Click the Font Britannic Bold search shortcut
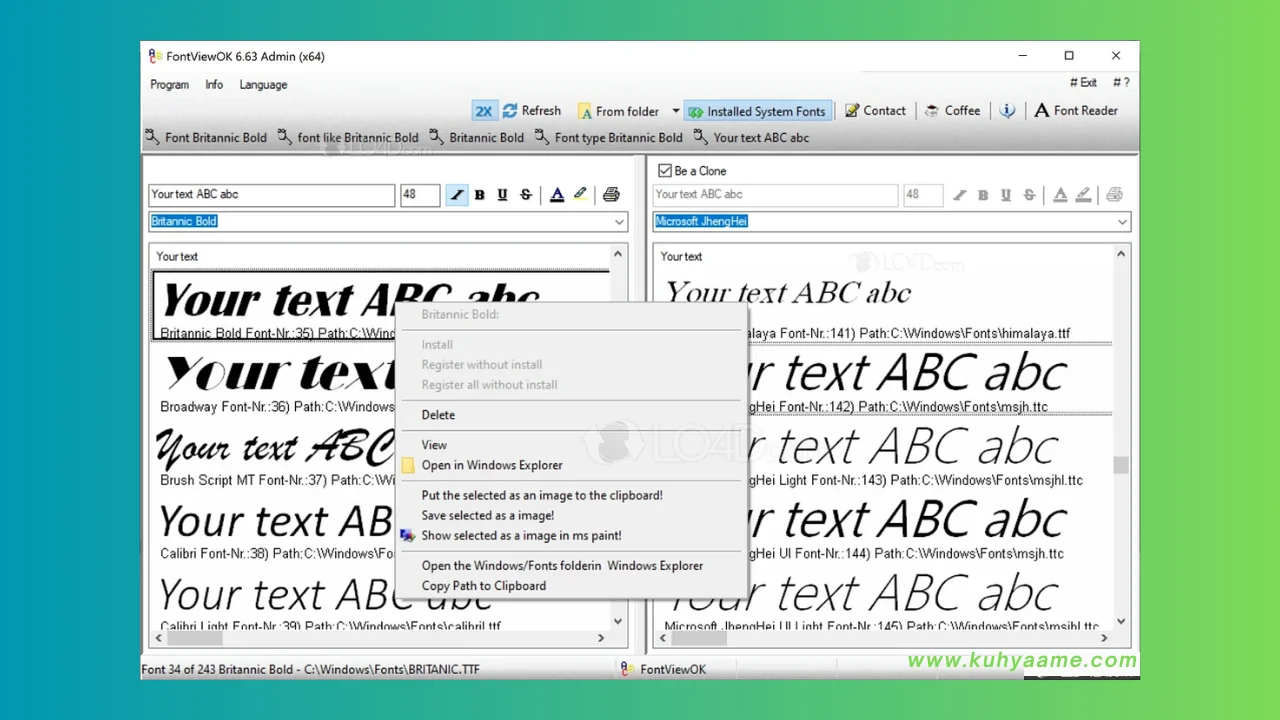This screenshot has height=720, width=1280. click(206, 137)
